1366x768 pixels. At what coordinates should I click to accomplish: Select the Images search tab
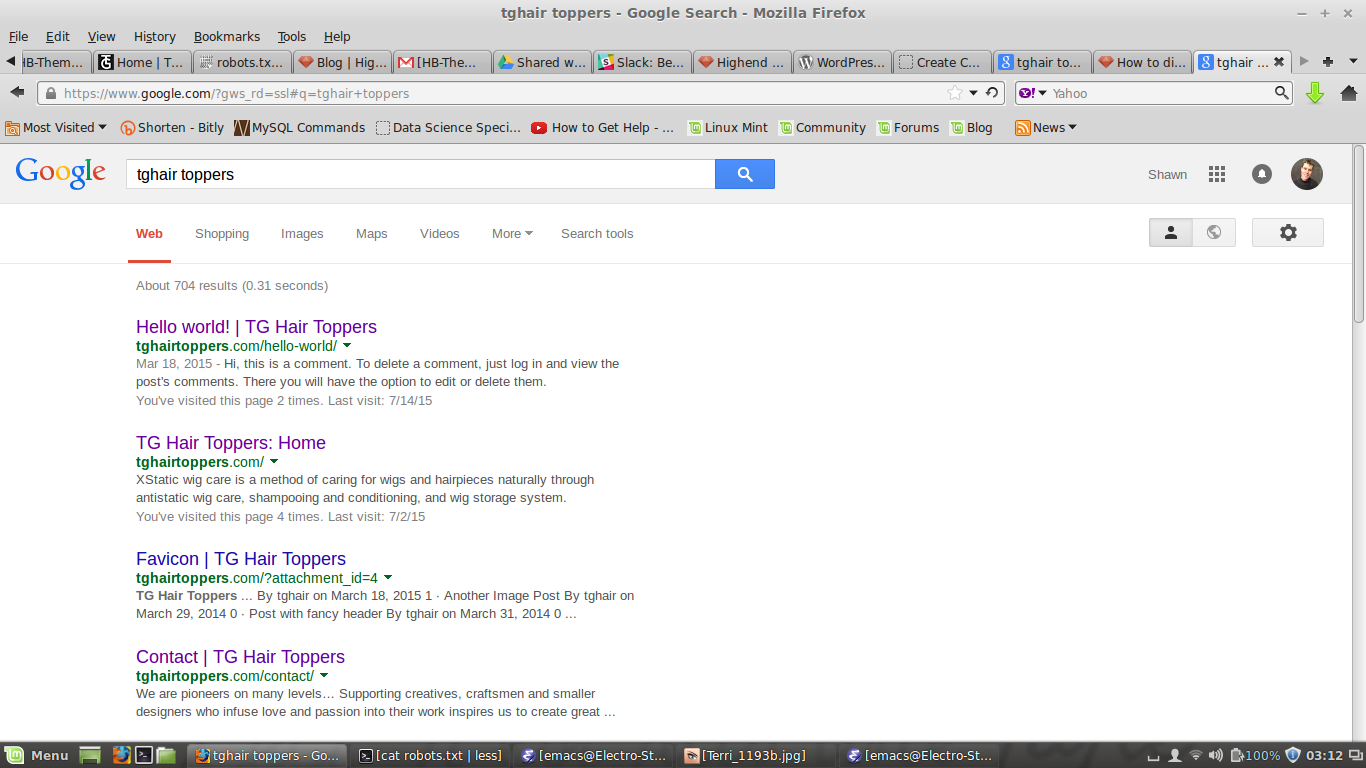(x=302, y=233)
